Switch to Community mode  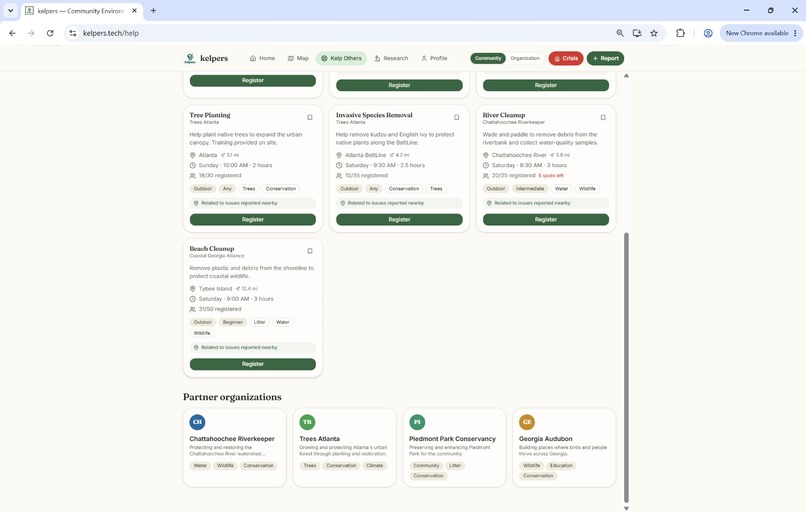point(488,58)
